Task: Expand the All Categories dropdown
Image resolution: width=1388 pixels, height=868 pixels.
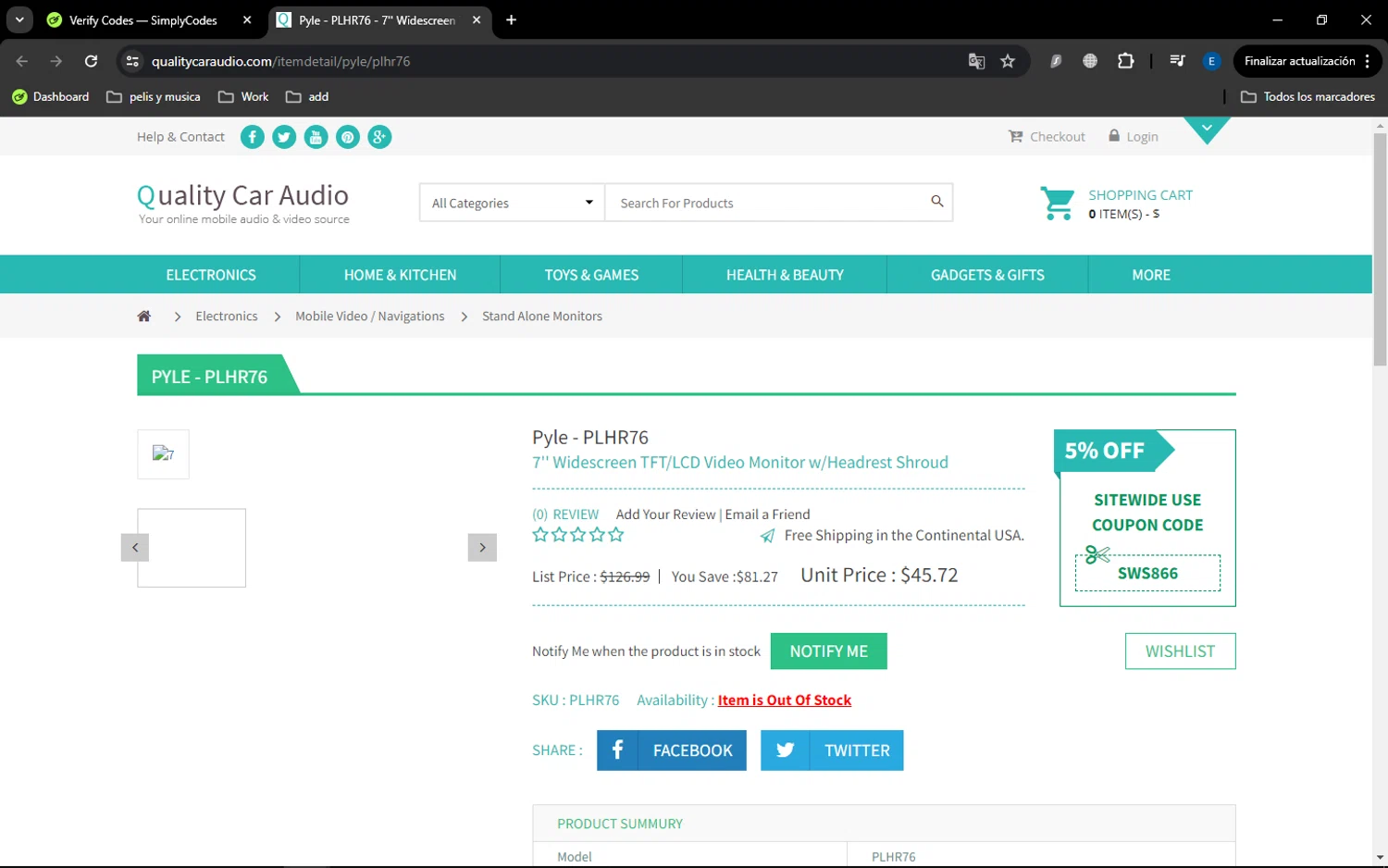Action: 512,203
